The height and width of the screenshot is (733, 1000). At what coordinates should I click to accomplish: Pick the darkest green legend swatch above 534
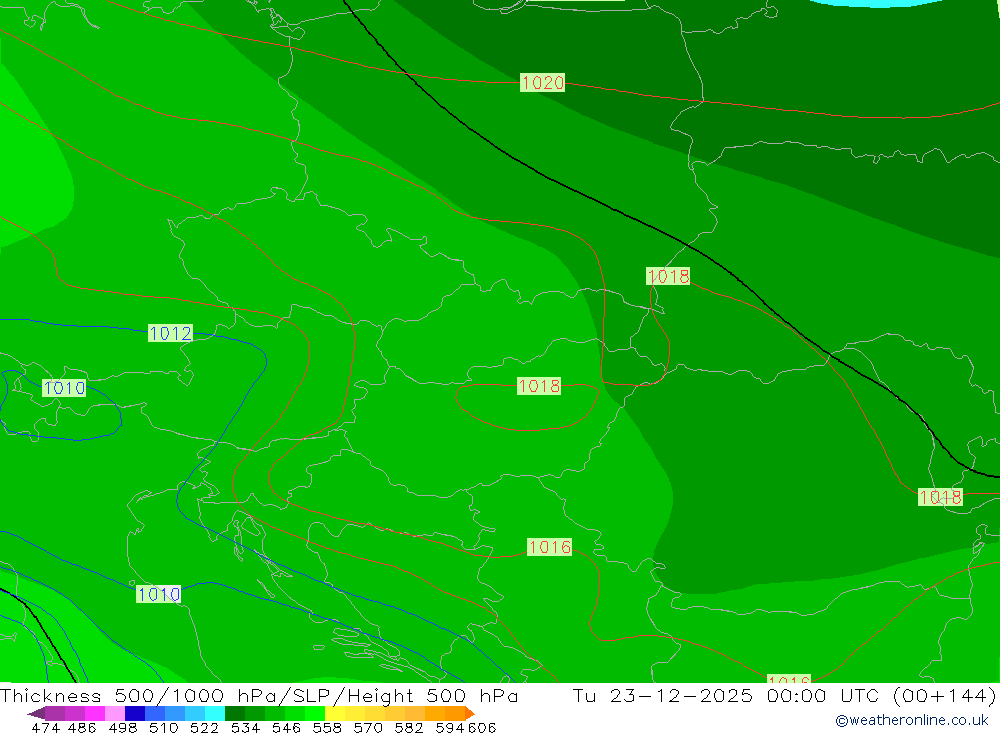[235, 713]
